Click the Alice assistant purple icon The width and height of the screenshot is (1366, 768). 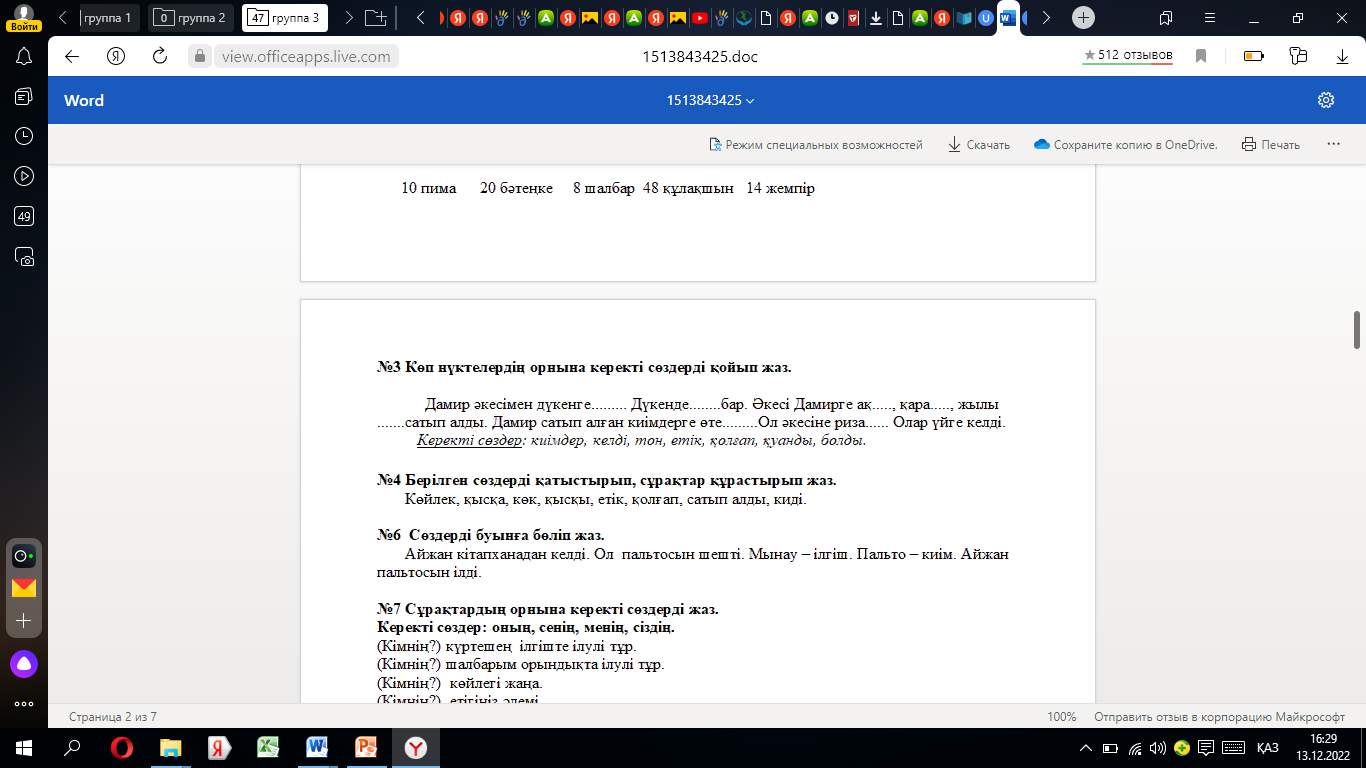(x=24, y=662)
